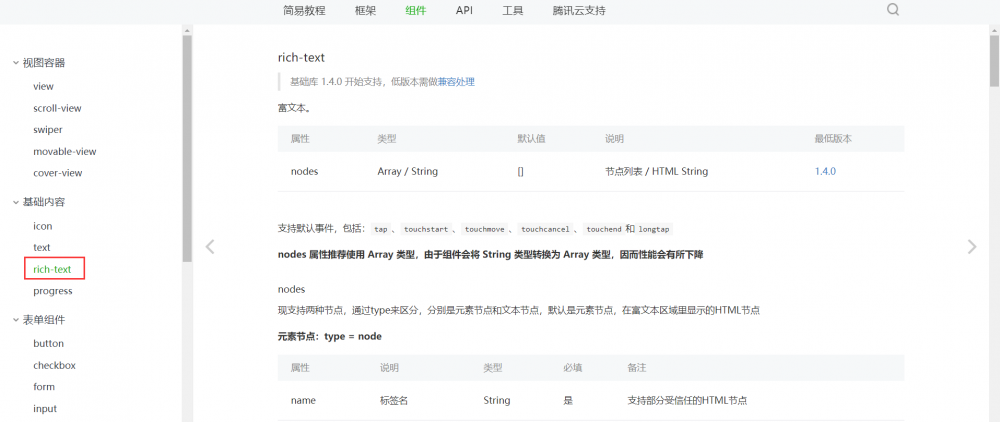Open the 框架 tab

(365, 10)
